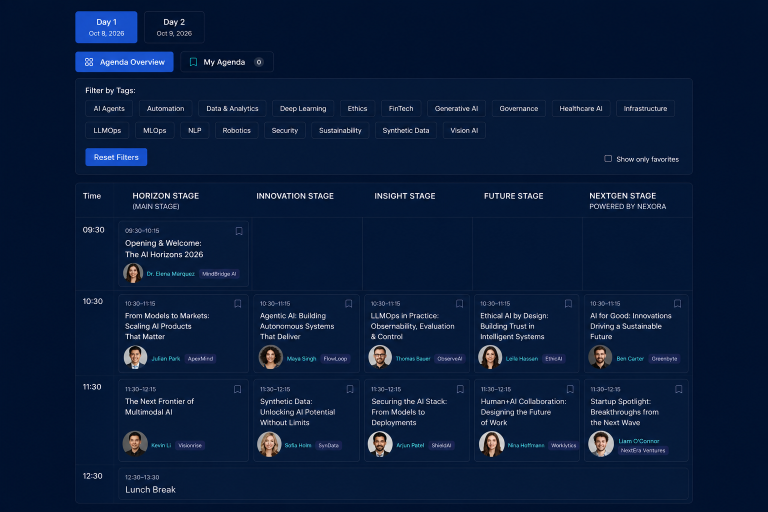
Task: Select the MLOps tag
Action: 154,130
